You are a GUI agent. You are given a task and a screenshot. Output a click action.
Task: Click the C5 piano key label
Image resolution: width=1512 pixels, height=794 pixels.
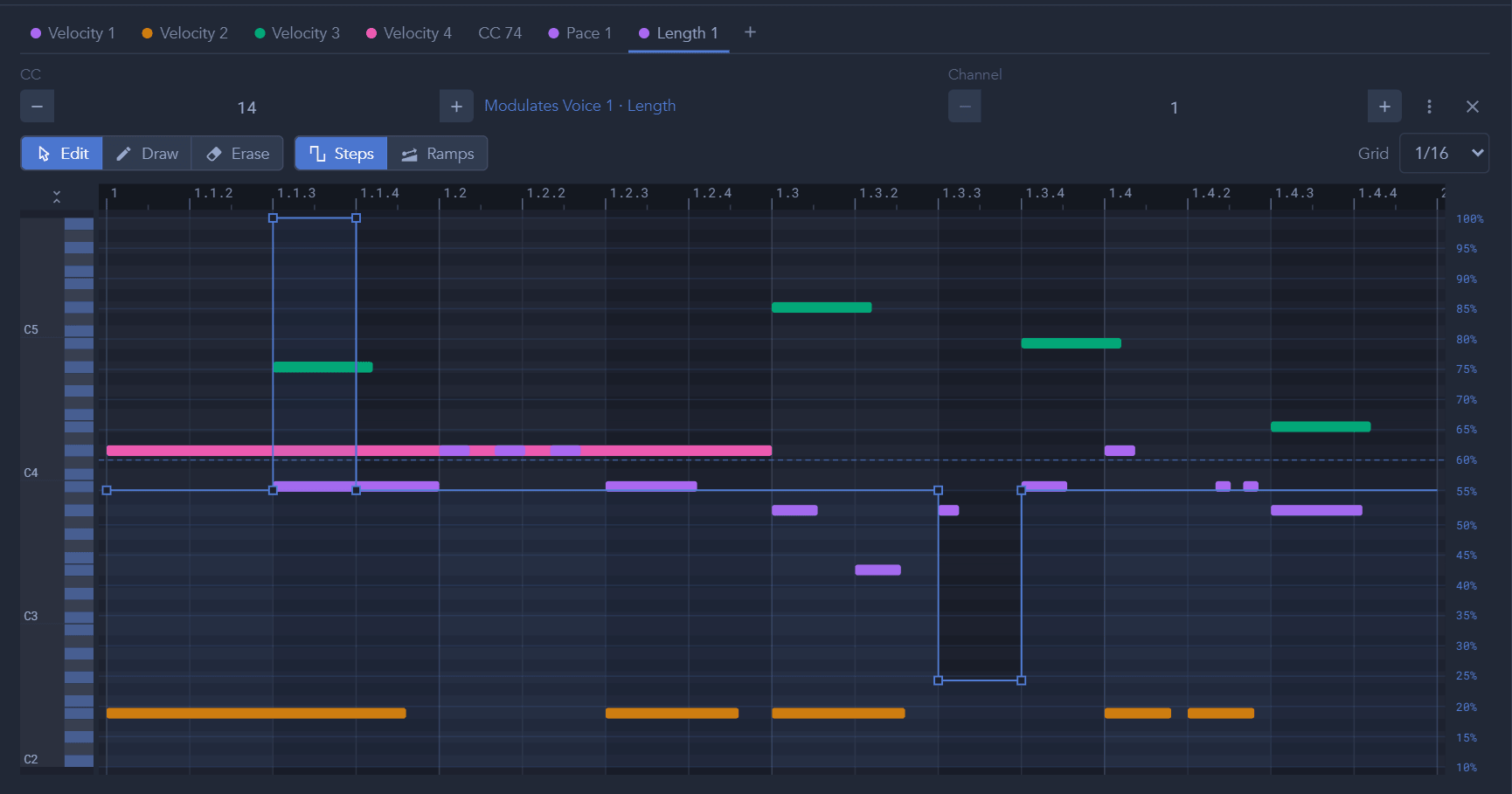[31, 329]
